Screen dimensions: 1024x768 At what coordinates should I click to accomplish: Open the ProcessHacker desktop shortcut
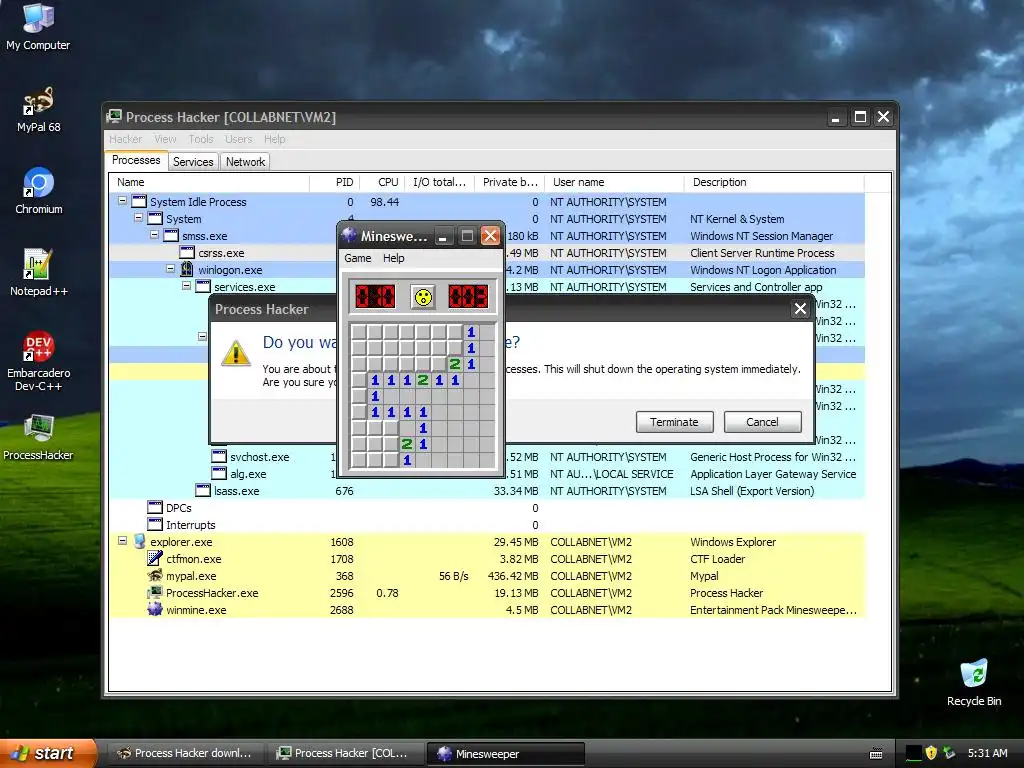click(38, 438)
